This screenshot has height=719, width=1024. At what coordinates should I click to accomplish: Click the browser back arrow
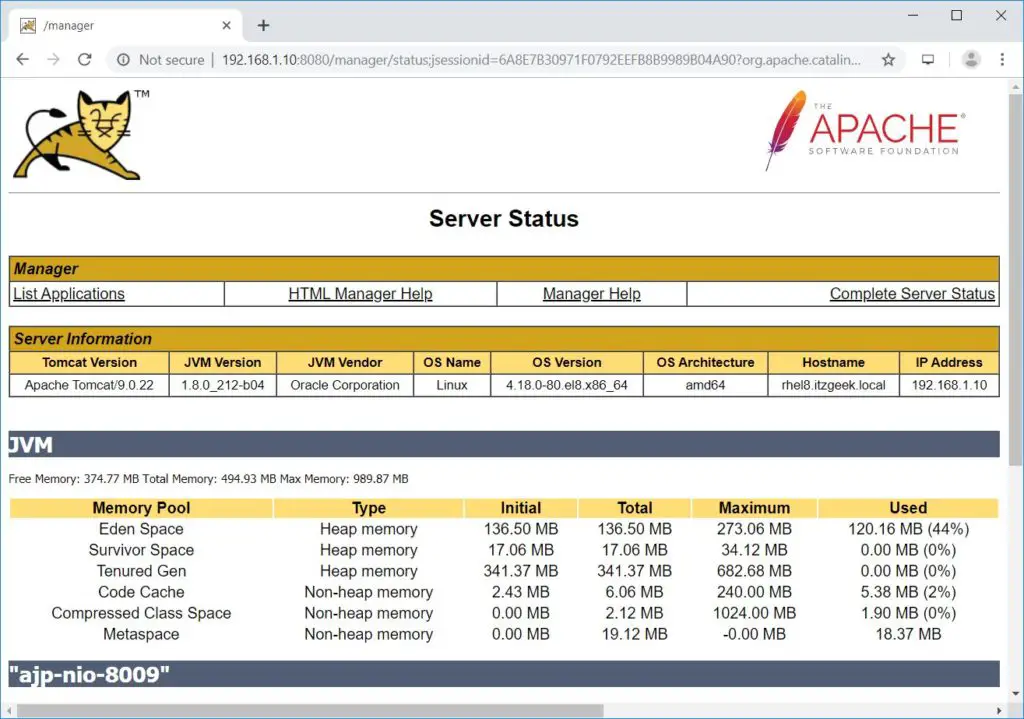[x=23, y=59]
